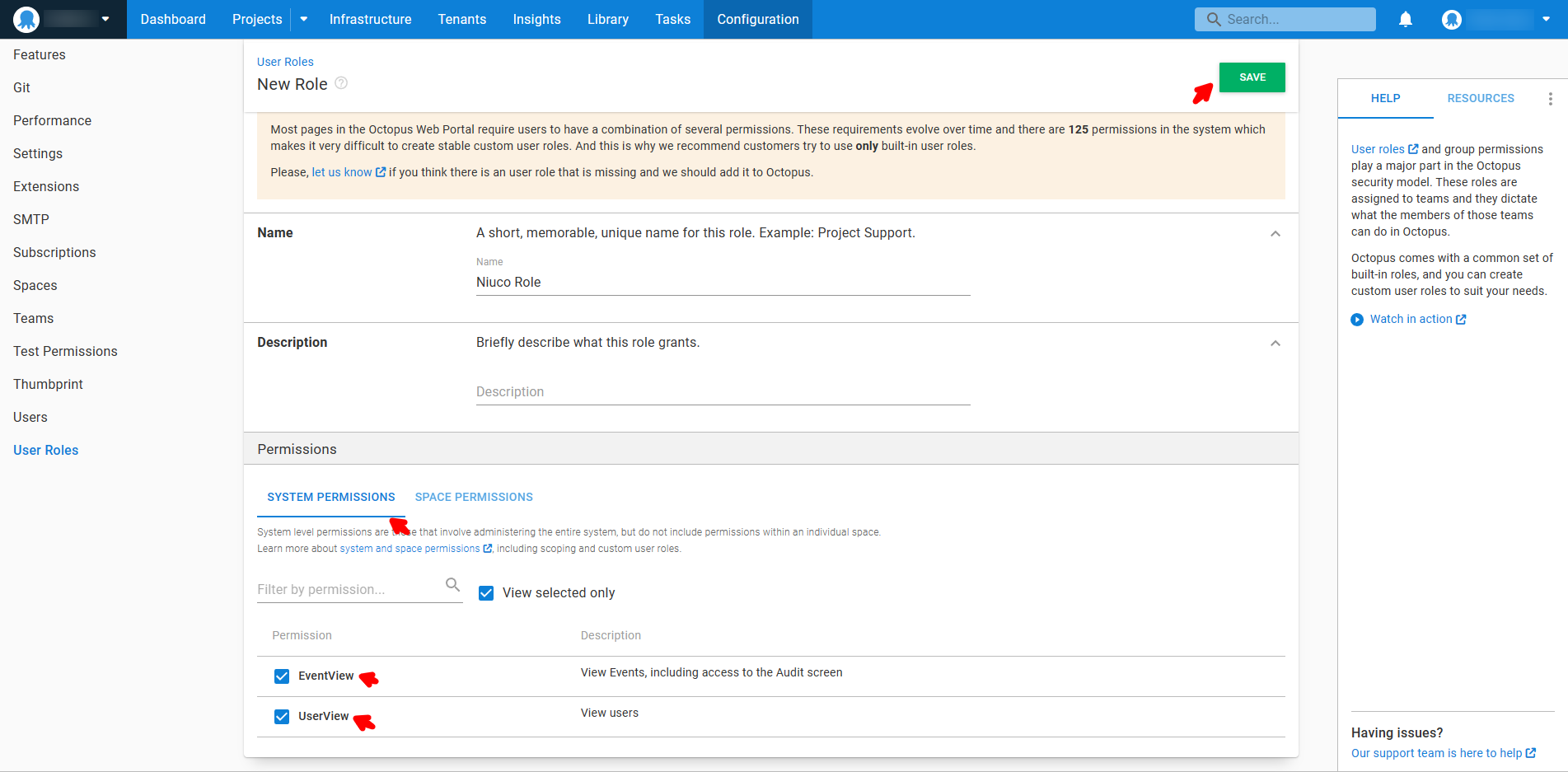This screenshot has height=772, width=1568.
Task: Open Users in the sidebar
Action: (30, 417)
